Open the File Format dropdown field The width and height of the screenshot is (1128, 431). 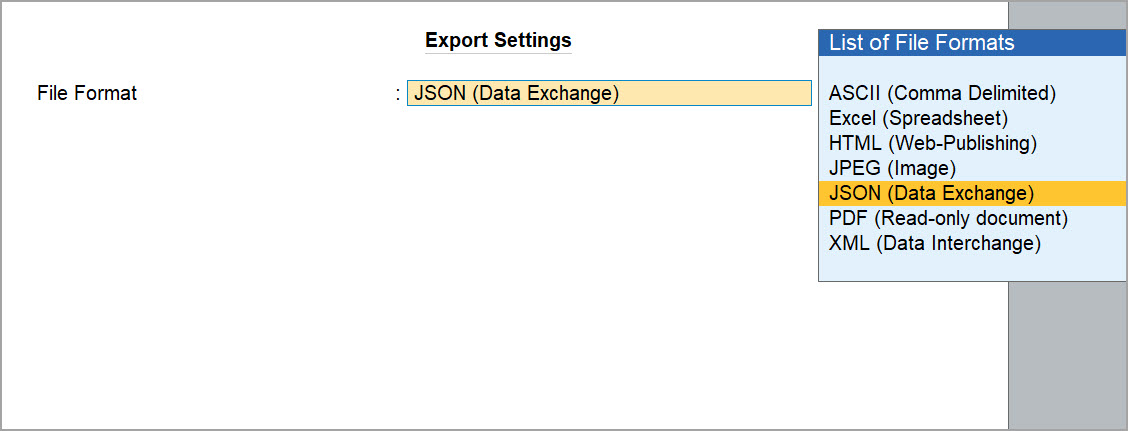[x=609, y=94]
